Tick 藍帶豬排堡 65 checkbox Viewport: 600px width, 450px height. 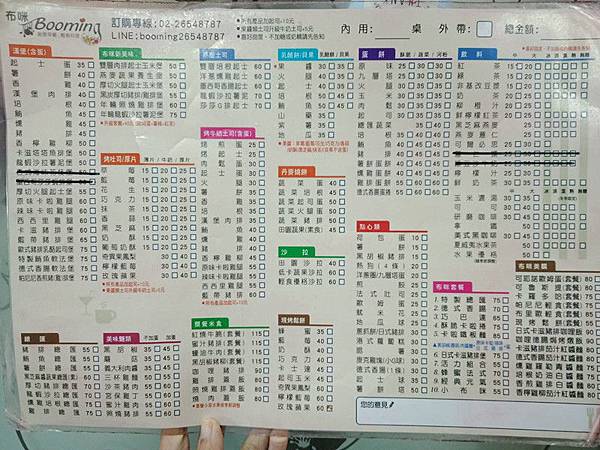pos(94,240)
